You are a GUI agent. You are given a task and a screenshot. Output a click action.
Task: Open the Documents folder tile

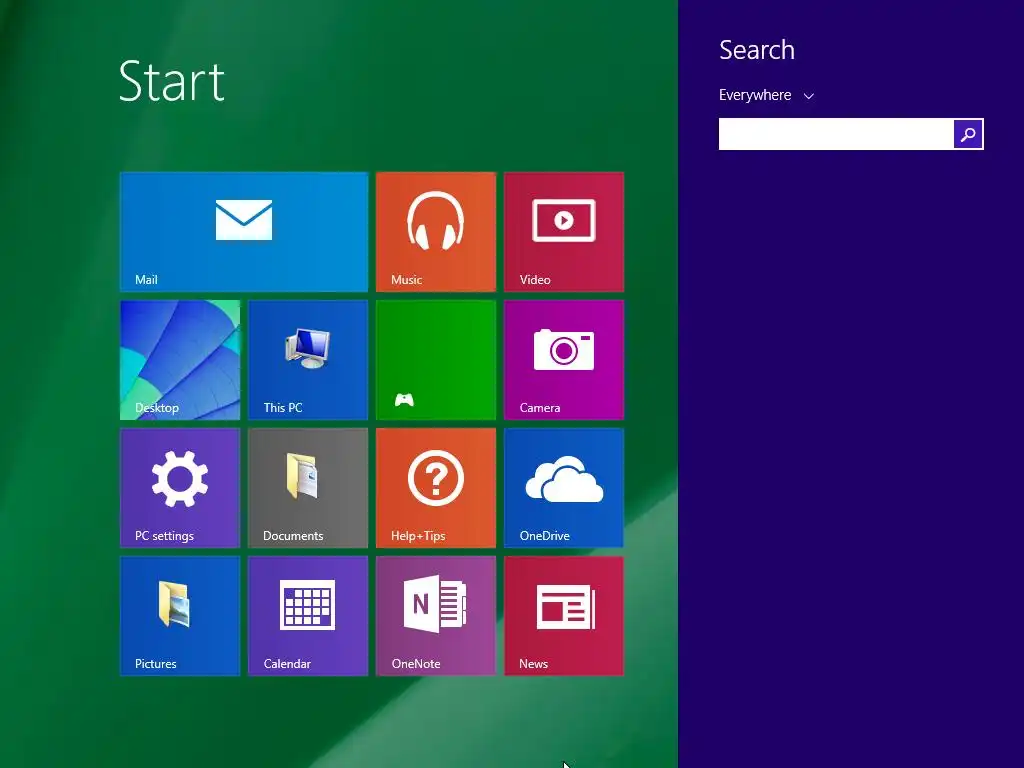coord(308,488)
